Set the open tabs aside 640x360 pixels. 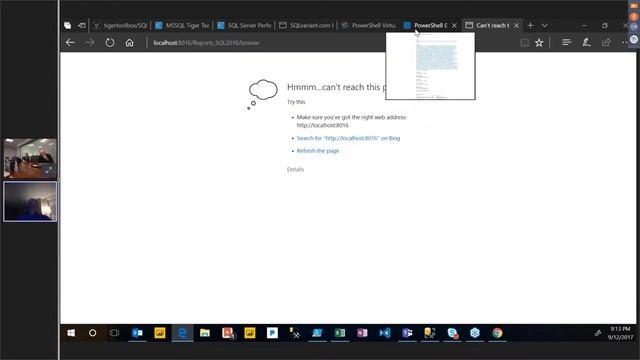coord(82,25)
